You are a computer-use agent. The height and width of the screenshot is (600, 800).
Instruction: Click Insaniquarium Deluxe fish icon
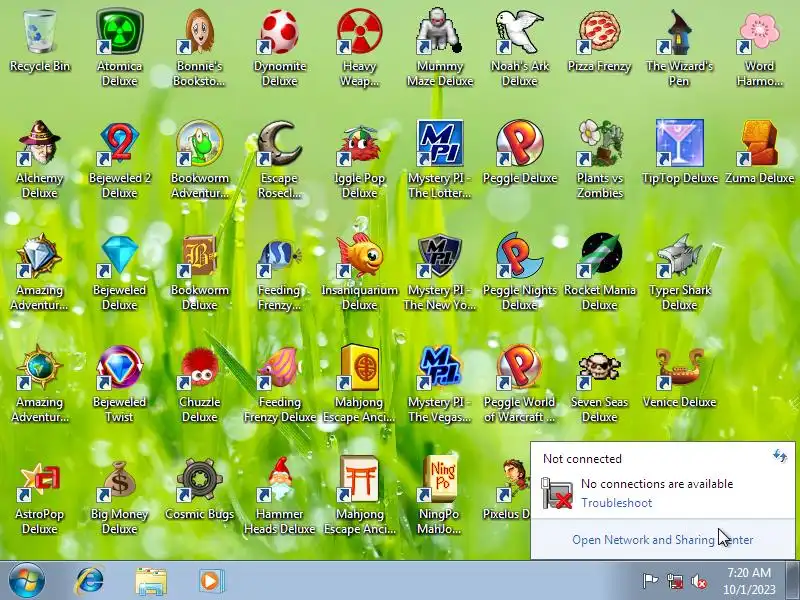(359, 256)
